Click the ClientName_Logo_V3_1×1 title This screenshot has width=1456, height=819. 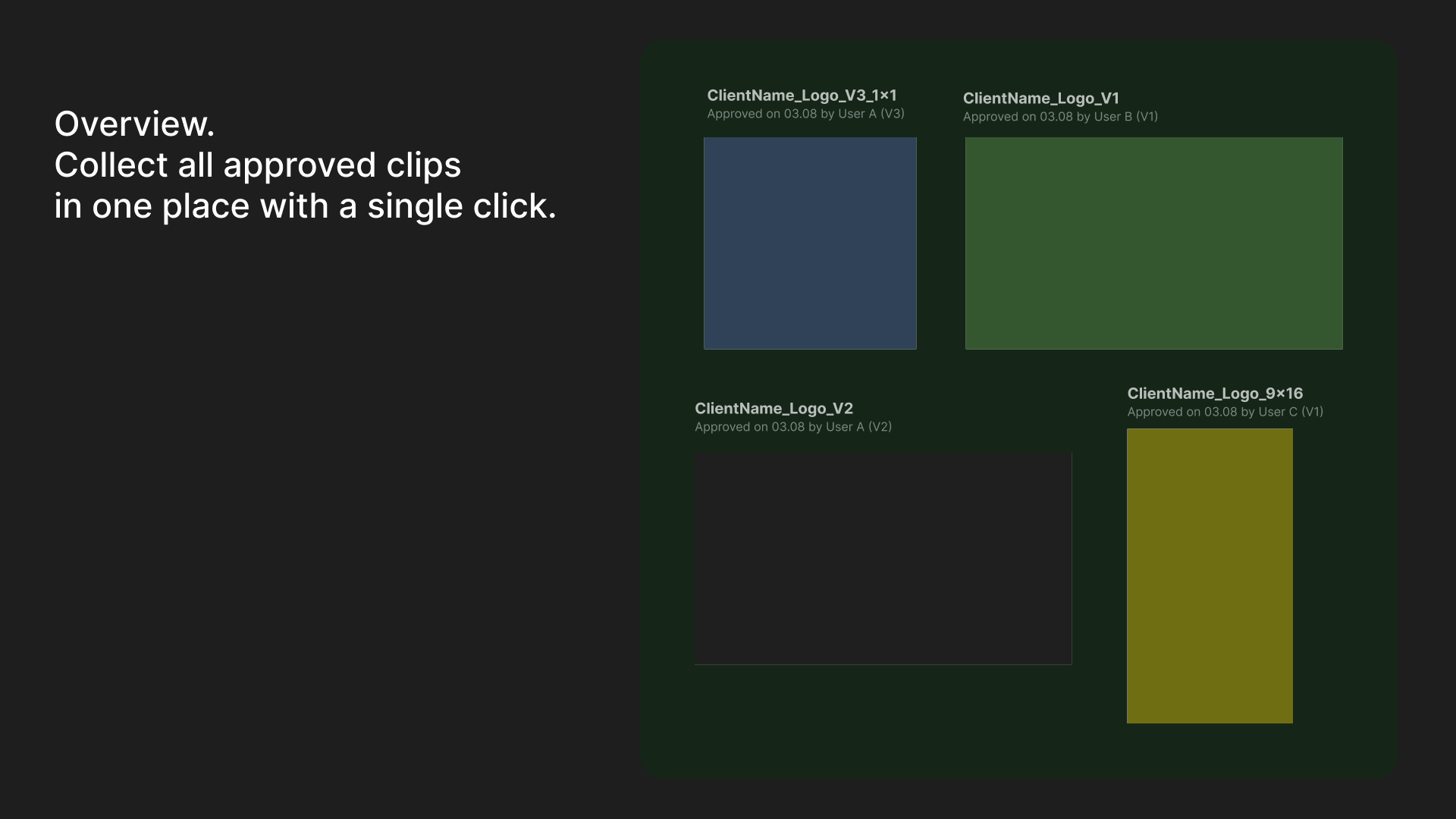[802, 96]
